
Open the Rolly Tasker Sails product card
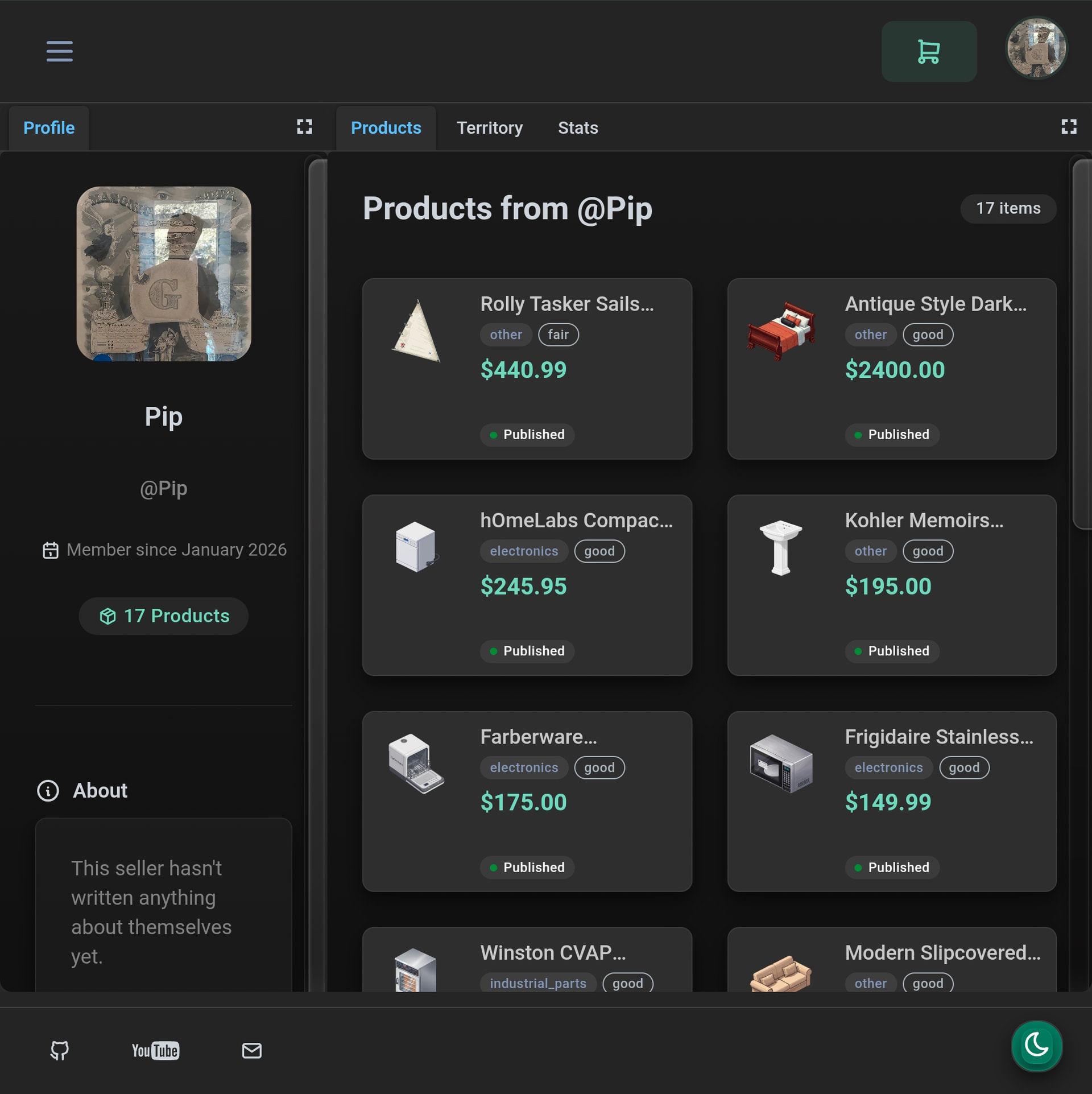[x=566, y=304]
